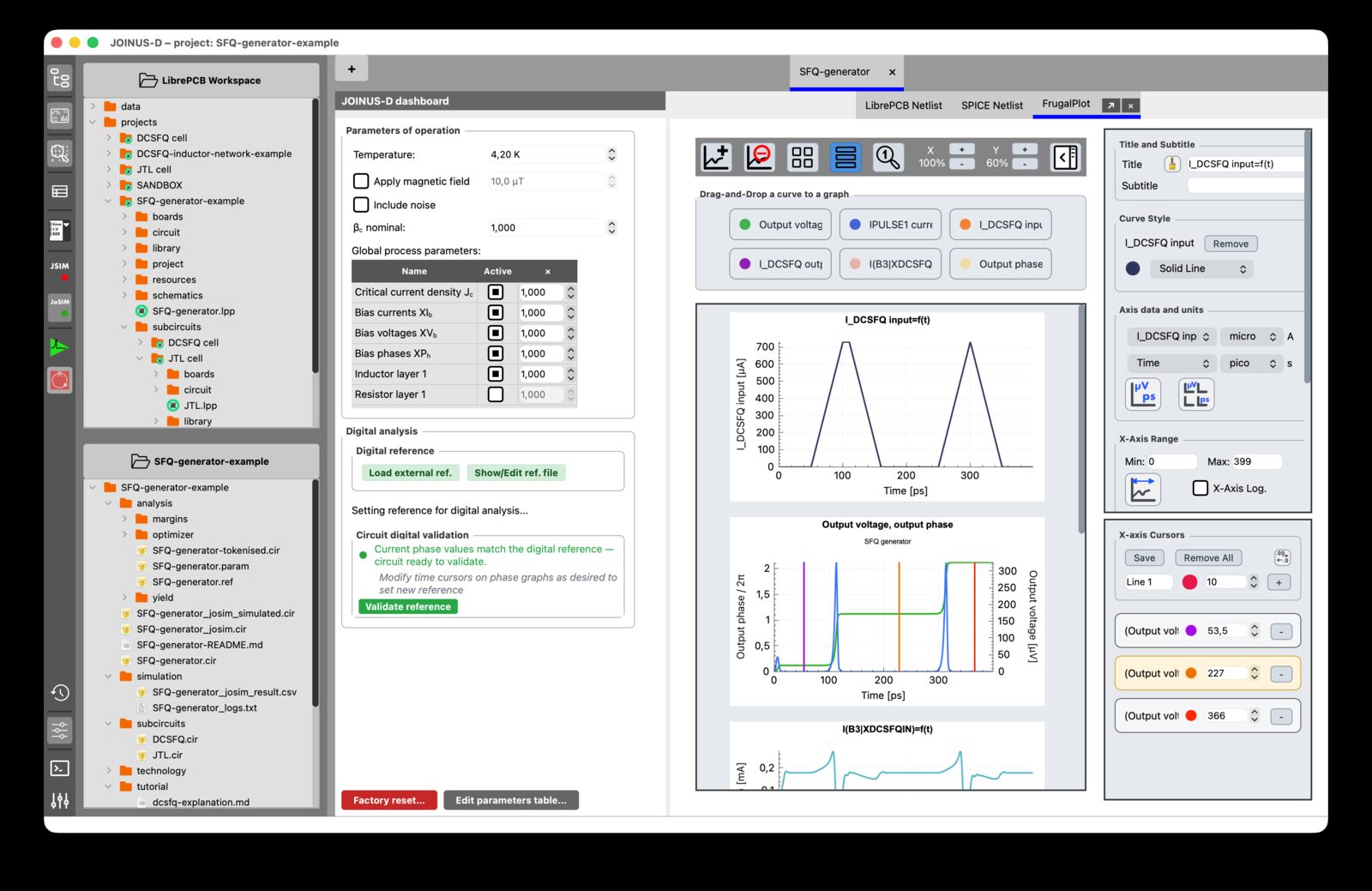The width and height of the screenshot is (1372, 891).
Task: Click the Validate reference button
Action: 408,606
